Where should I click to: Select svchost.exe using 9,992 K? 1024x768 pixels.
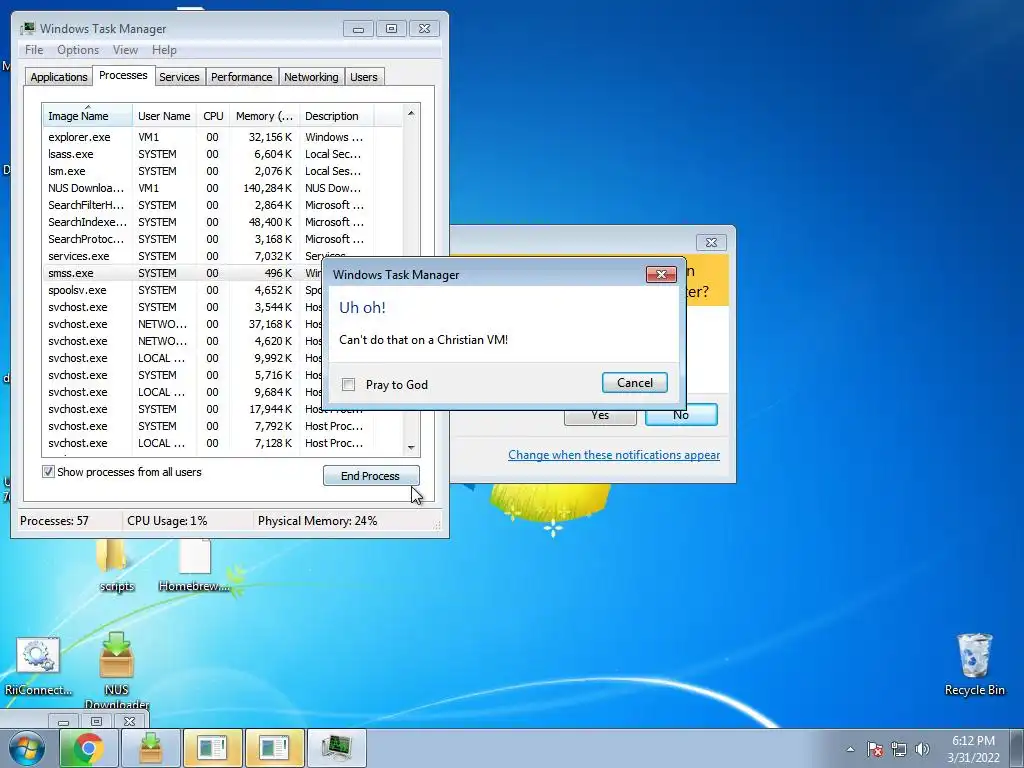[x=183, y=358]
